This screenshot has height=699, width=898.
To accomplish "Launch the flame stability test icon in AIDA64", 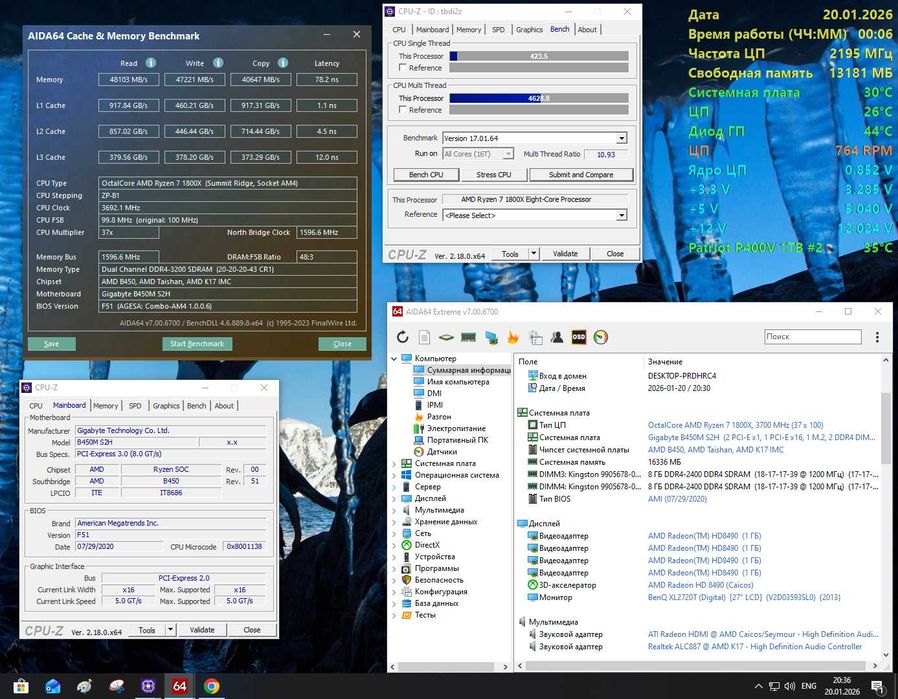I will tap(513, 337).
